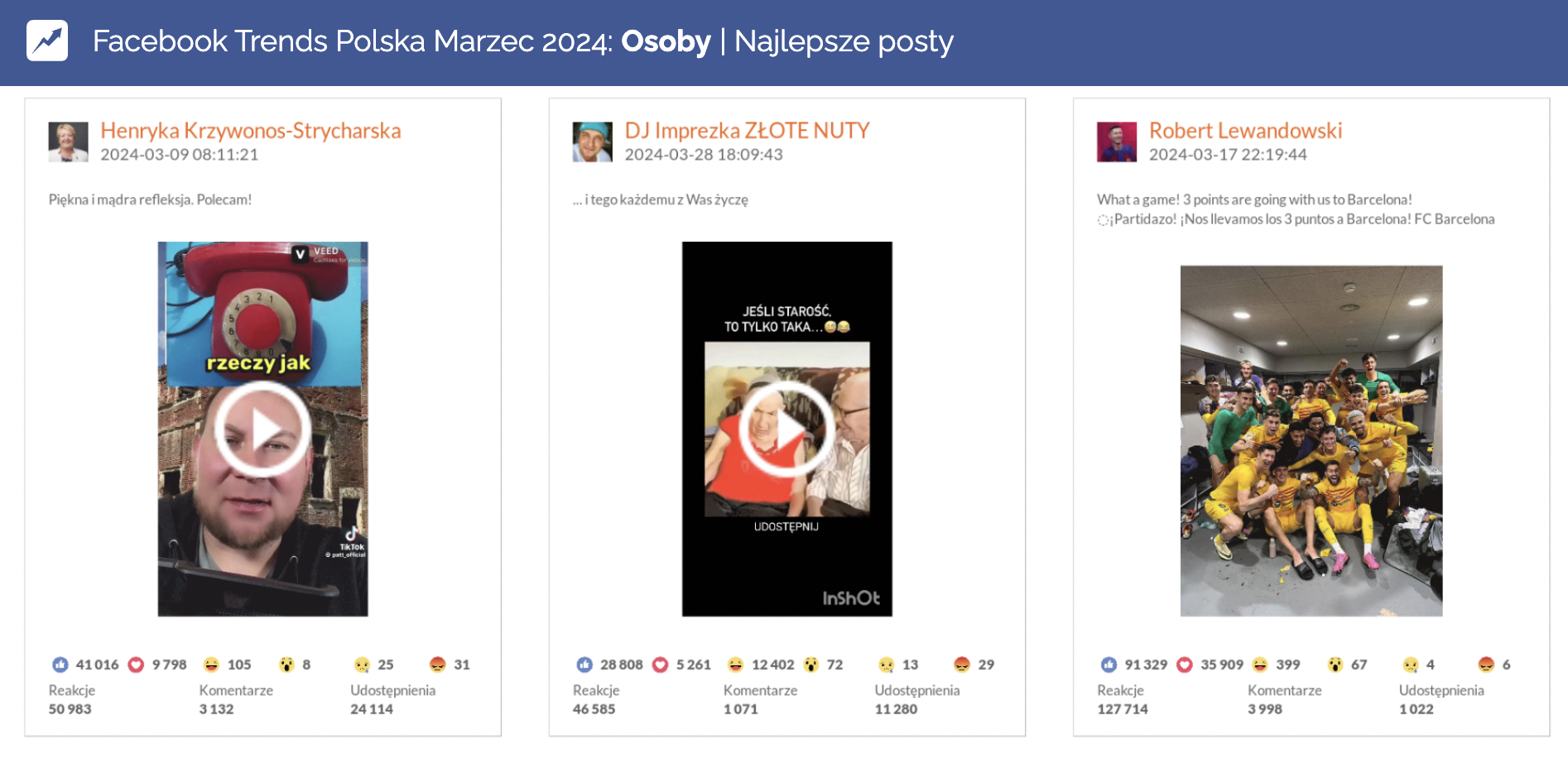Click love heart icon showing 35 909

(1185, 665)
